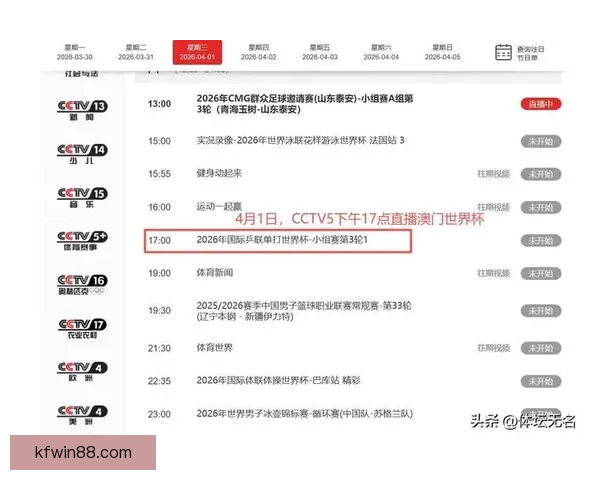The image size is (600, 480).
Task: Switch to 星期日 2026-04-05 tab
Action: (442, 52)
